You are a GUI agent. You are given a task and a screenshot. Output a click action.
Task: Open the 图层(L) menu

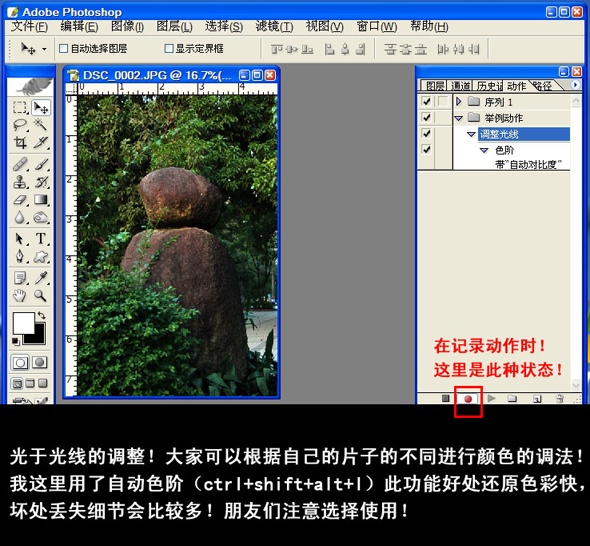coord(174,27)
